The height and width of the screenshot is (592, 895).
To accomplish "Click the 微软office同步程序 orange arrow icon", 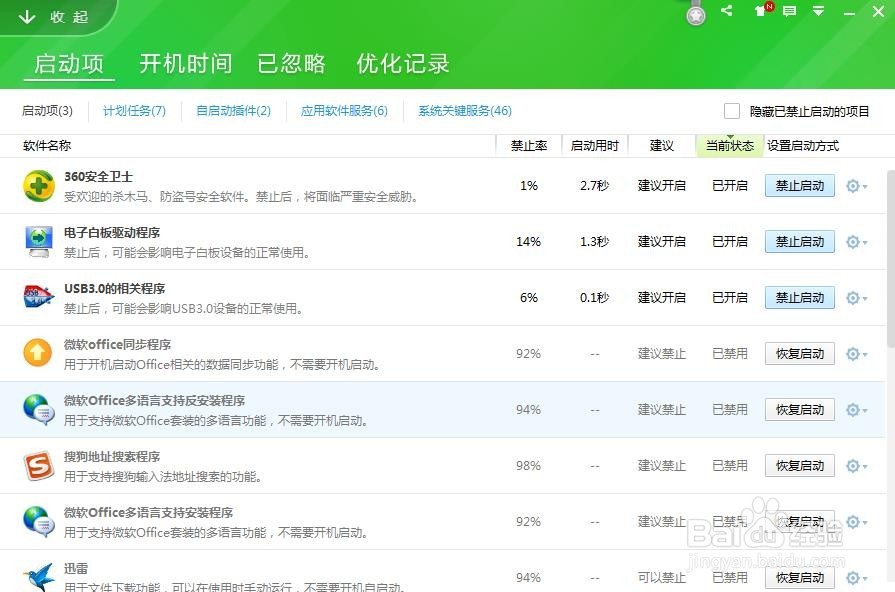I will [38, 353].
